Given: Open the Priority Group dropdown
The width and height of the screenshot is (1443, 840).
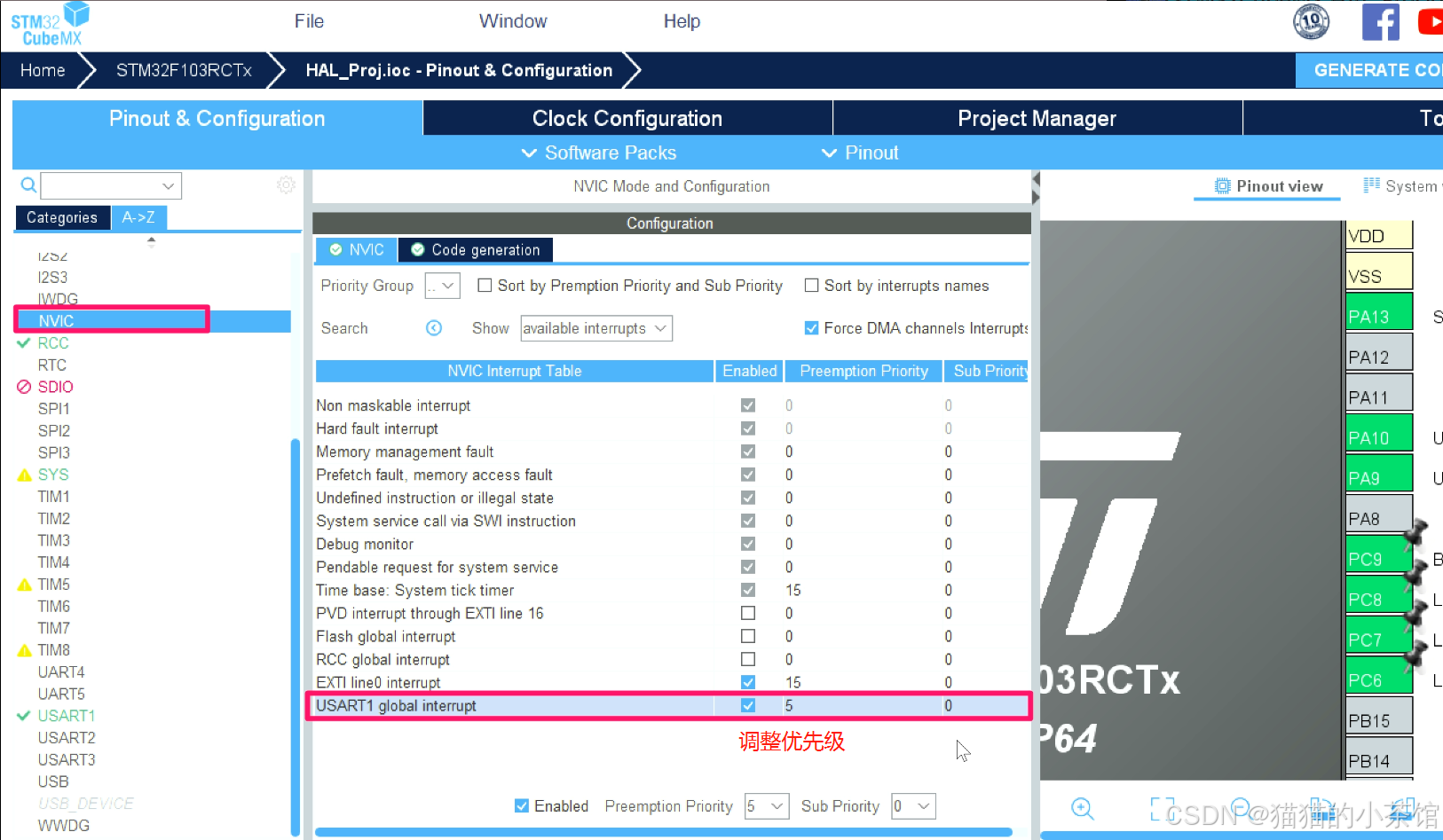Looking at the screenshot, I should (442, 286).
